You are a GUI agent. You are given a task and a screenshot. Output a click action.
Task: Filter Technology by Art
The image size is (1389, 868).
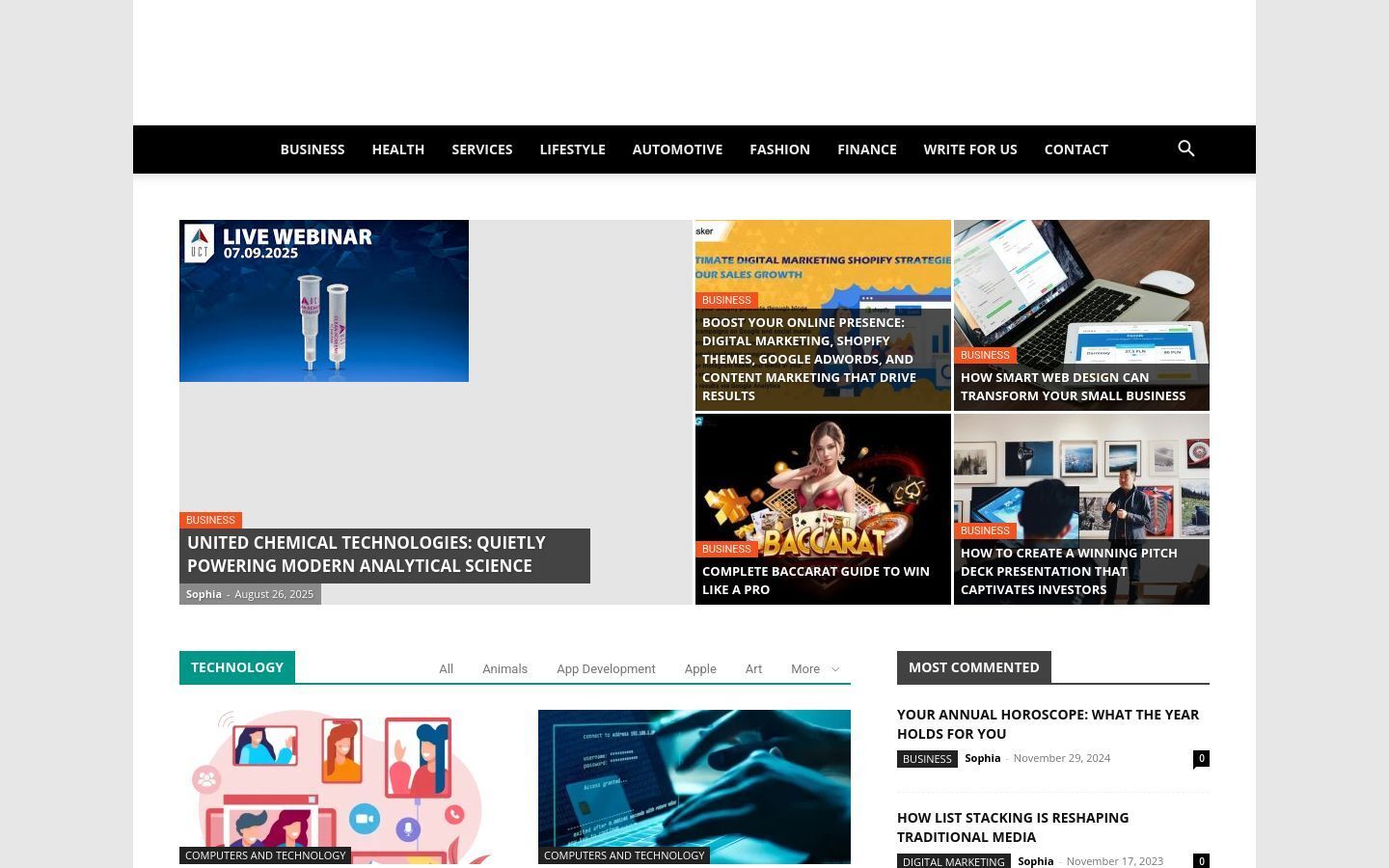[753, 669]
